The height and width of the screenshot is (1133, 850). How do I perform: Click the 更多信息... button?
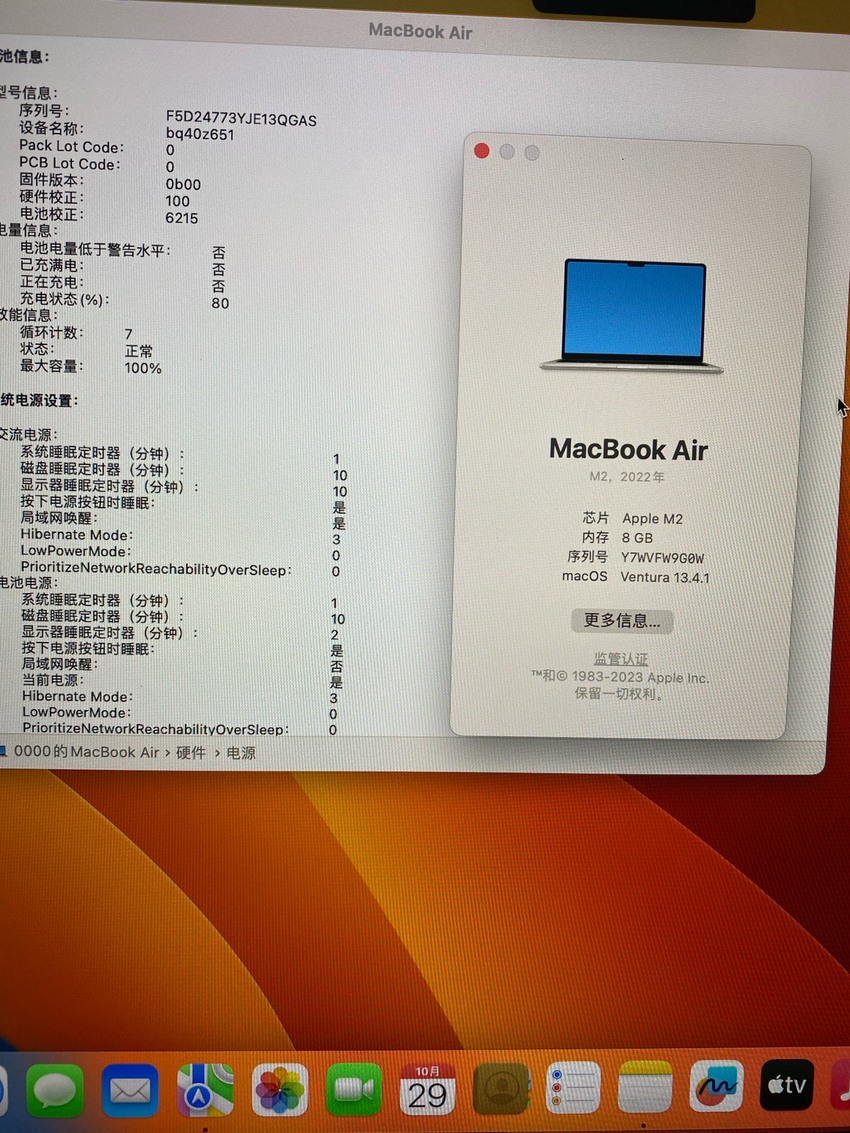pos(622,621)
